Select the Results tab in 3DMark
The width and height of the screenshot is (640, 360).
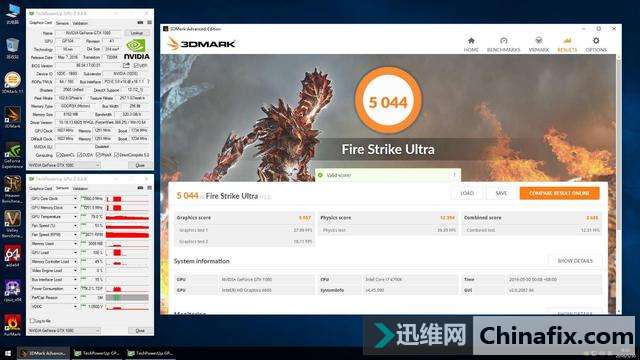[x=567, y=44]
